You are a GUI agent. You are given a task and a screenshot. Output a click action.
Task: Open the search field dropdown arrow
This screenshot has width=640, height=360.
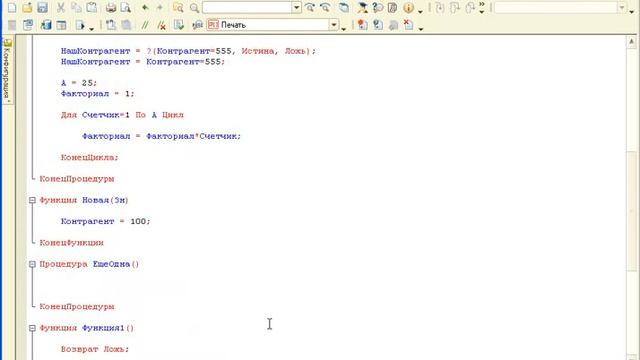click(x=296, y=7)
